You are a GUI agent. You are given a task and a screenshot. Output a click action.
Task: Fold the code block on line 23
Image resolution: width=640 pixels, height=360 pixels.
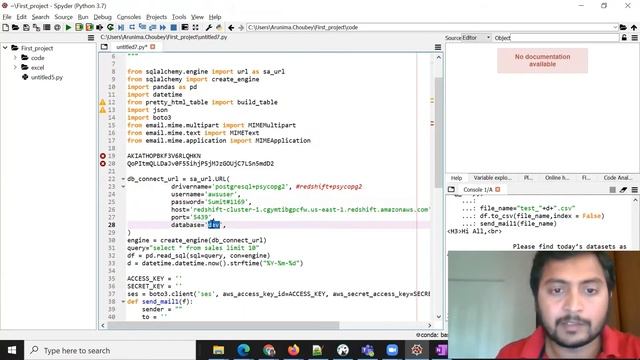(123, 187)
